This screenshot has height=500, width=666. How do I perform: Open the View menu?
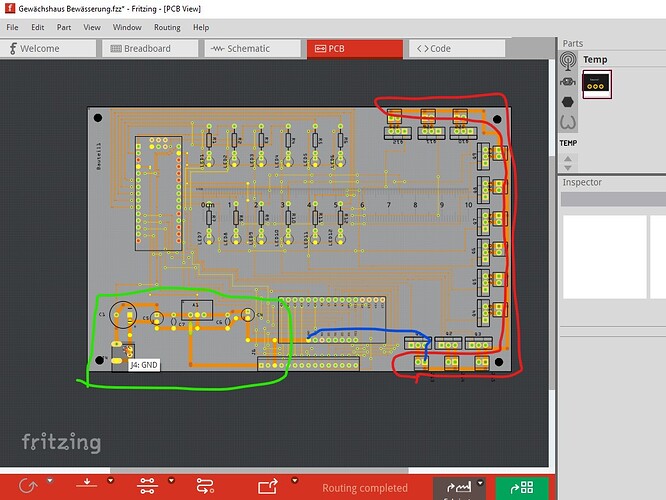pyautogui.click(x=92, y=27)
